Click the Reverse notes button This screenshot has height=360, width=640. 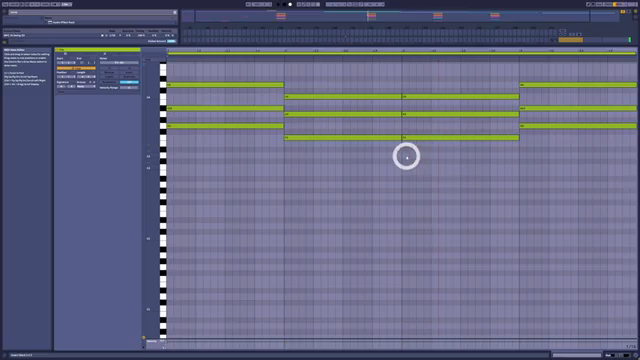point(109,72)
